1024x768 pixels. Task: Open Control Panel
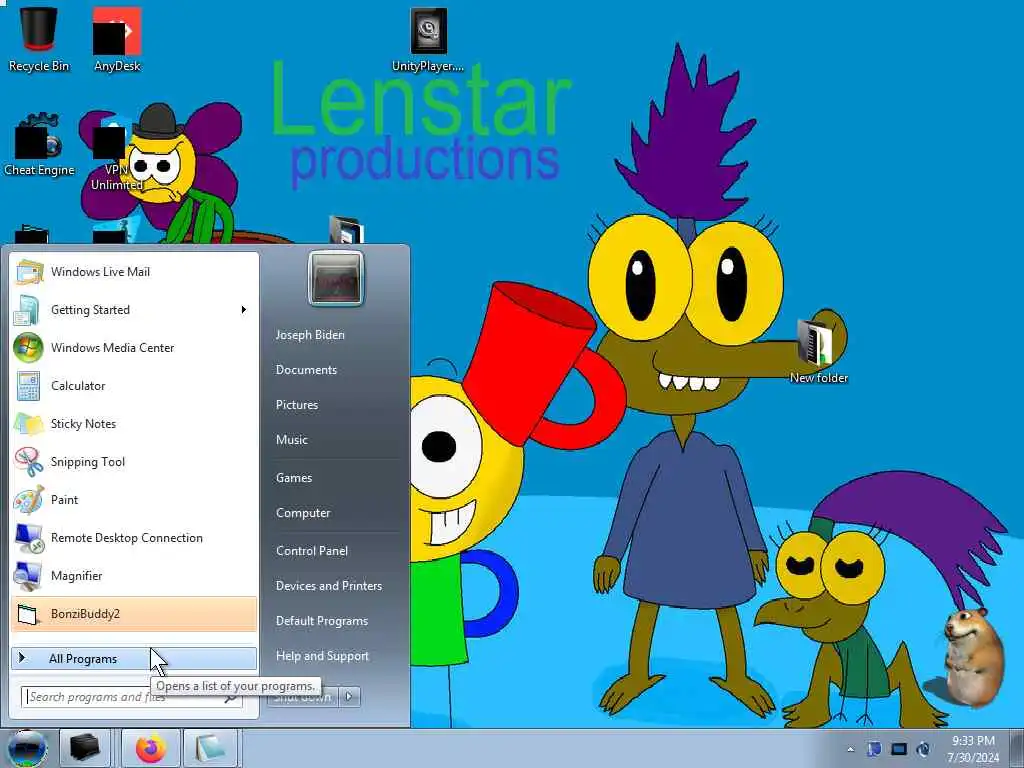(312, 551)
